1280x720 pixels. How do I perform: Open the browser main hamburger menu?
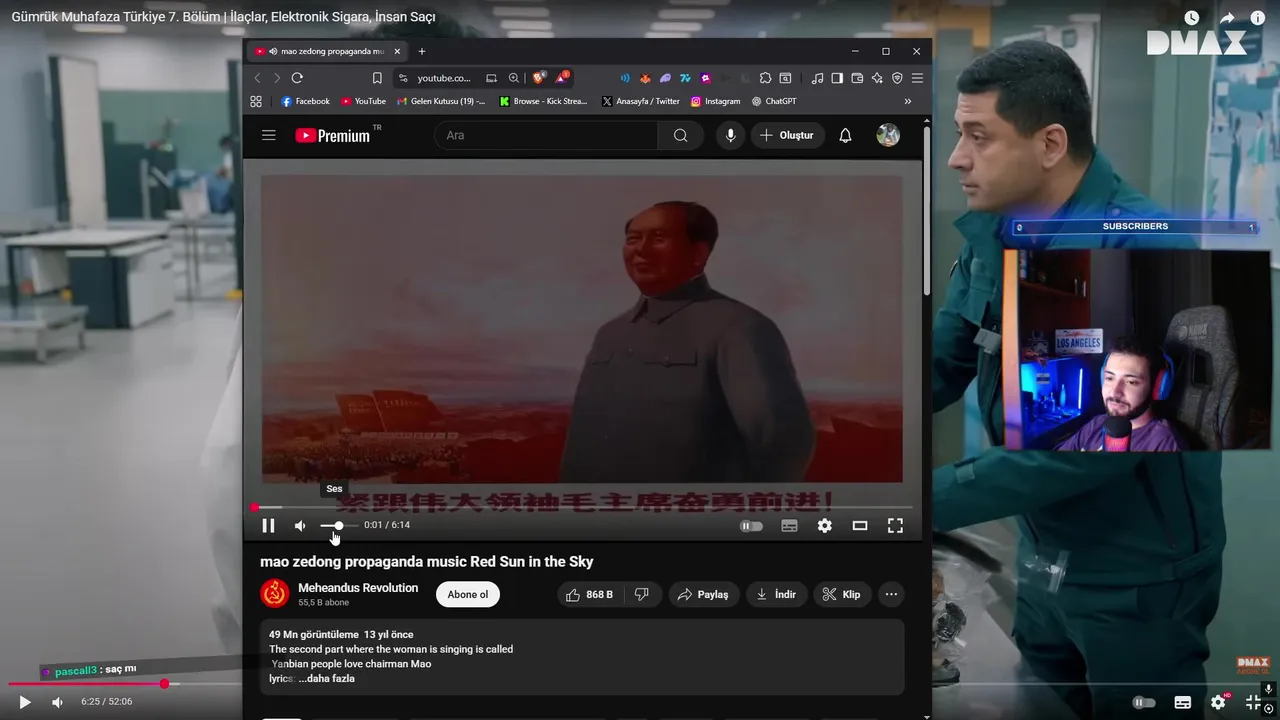click(x=917, y=78)
